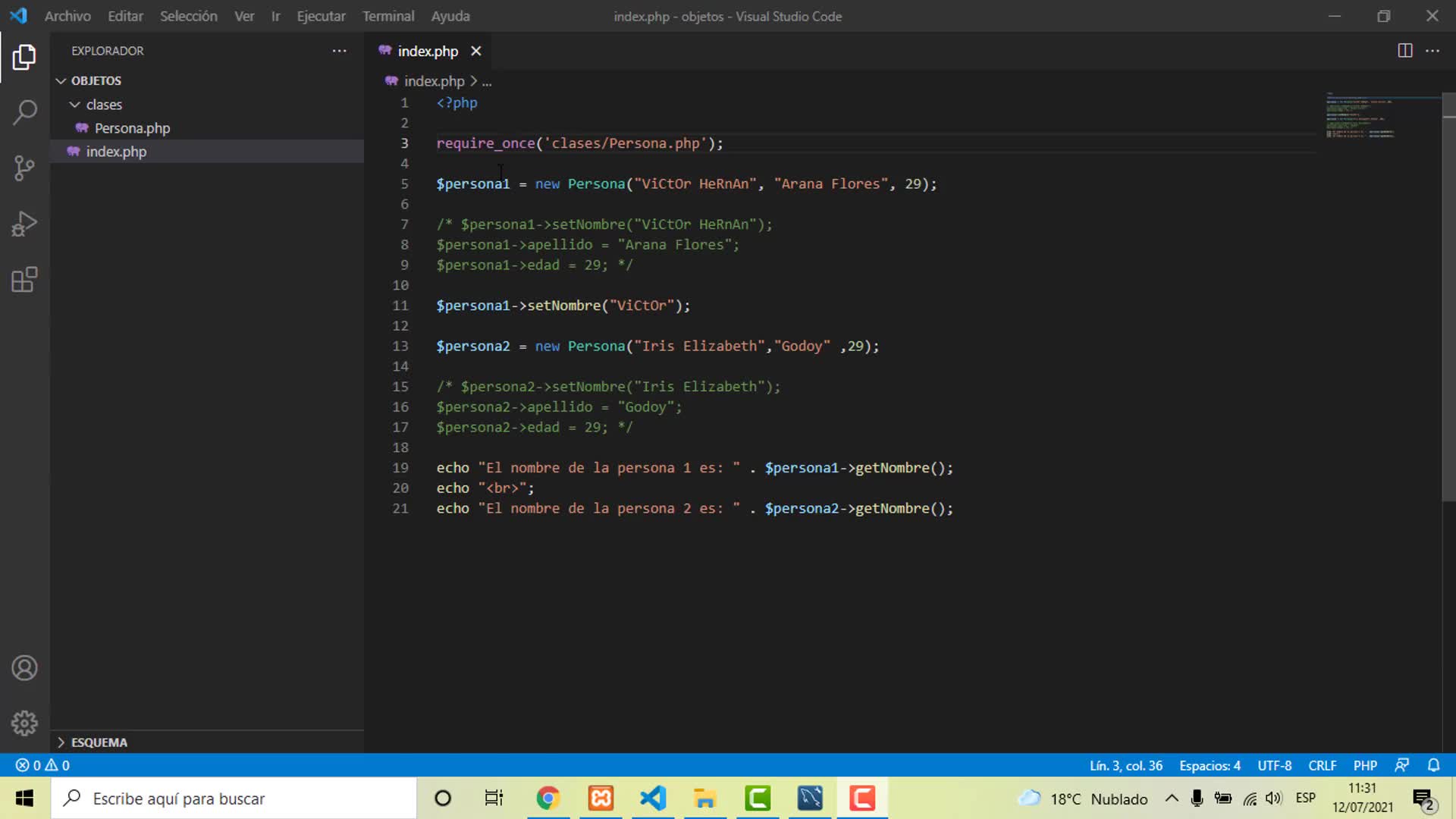
Task: Open Windows Start menu
Action: pos(24,798)
